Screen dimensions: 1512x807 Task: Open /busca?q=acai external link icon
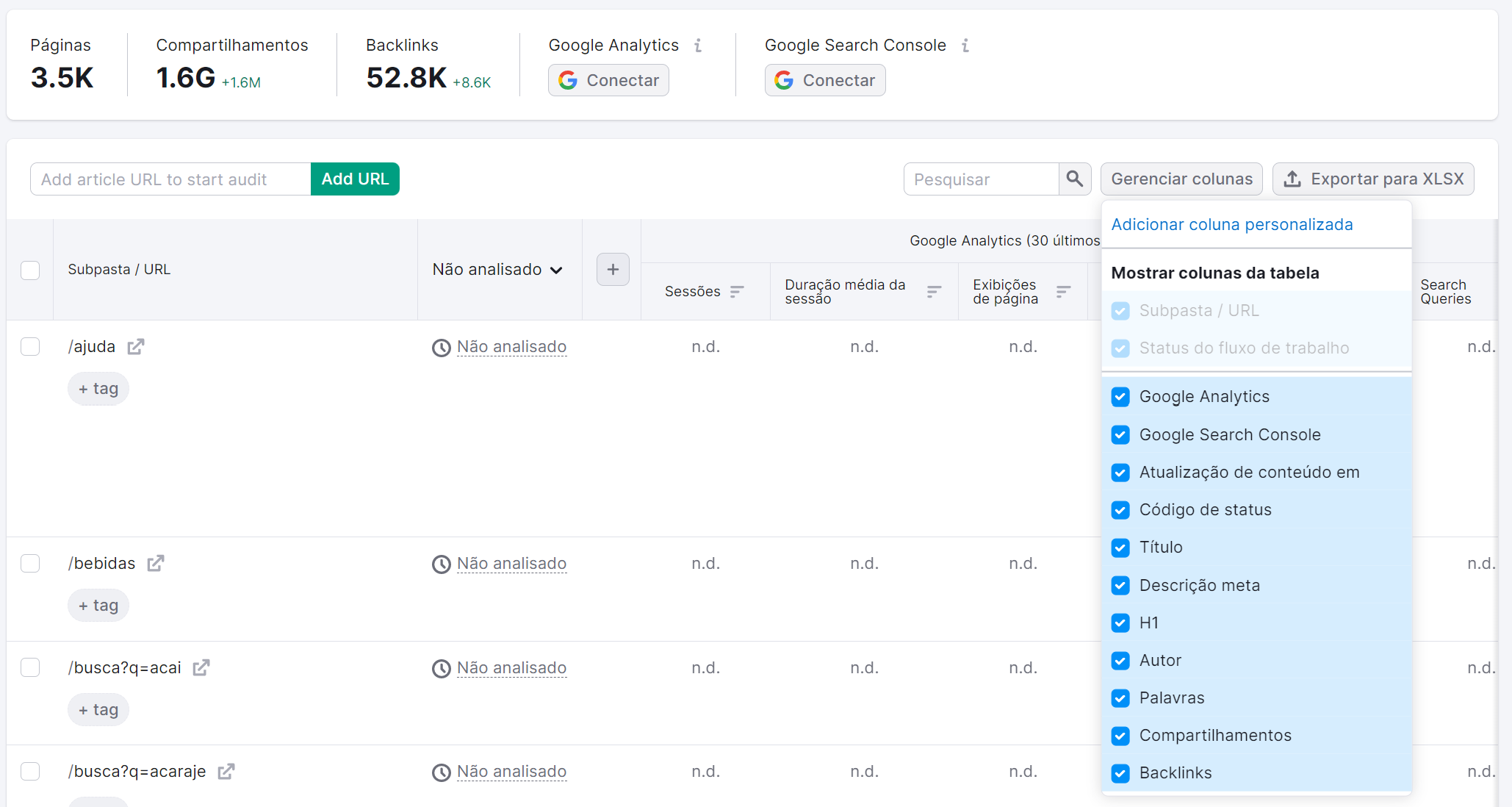coord(201,667)
